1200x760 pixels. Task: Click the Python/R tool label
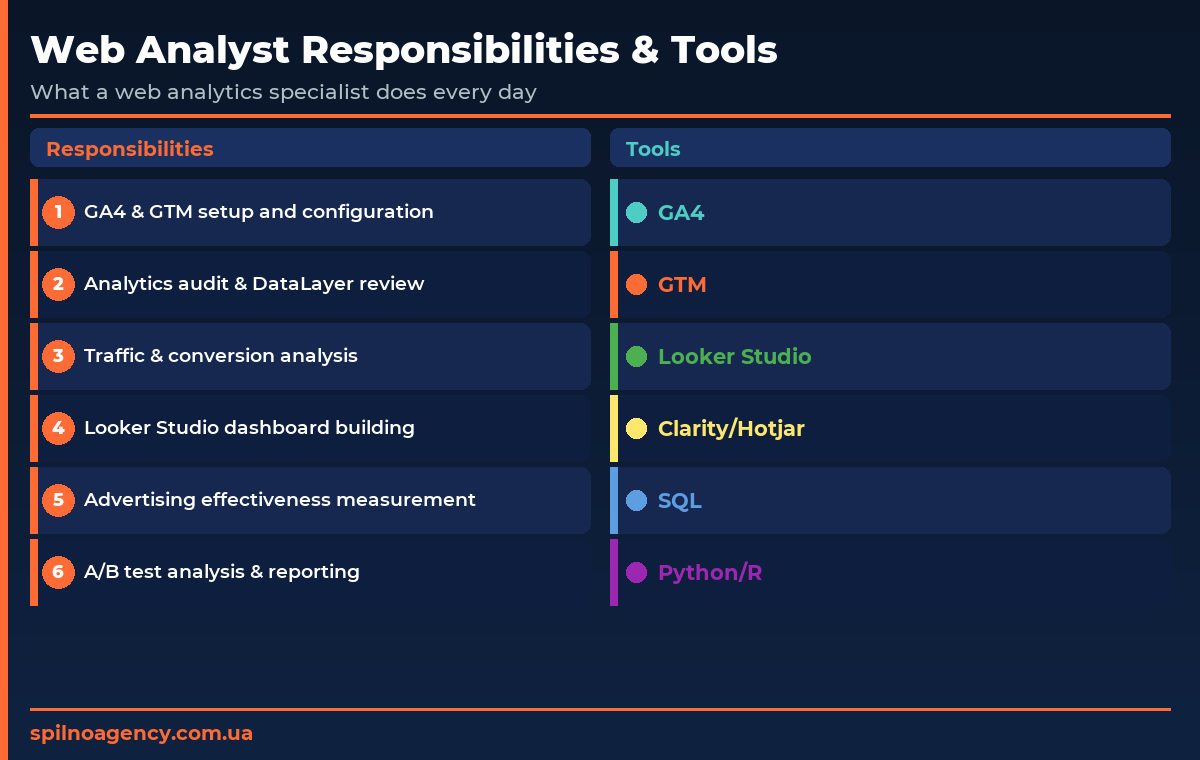710,573
